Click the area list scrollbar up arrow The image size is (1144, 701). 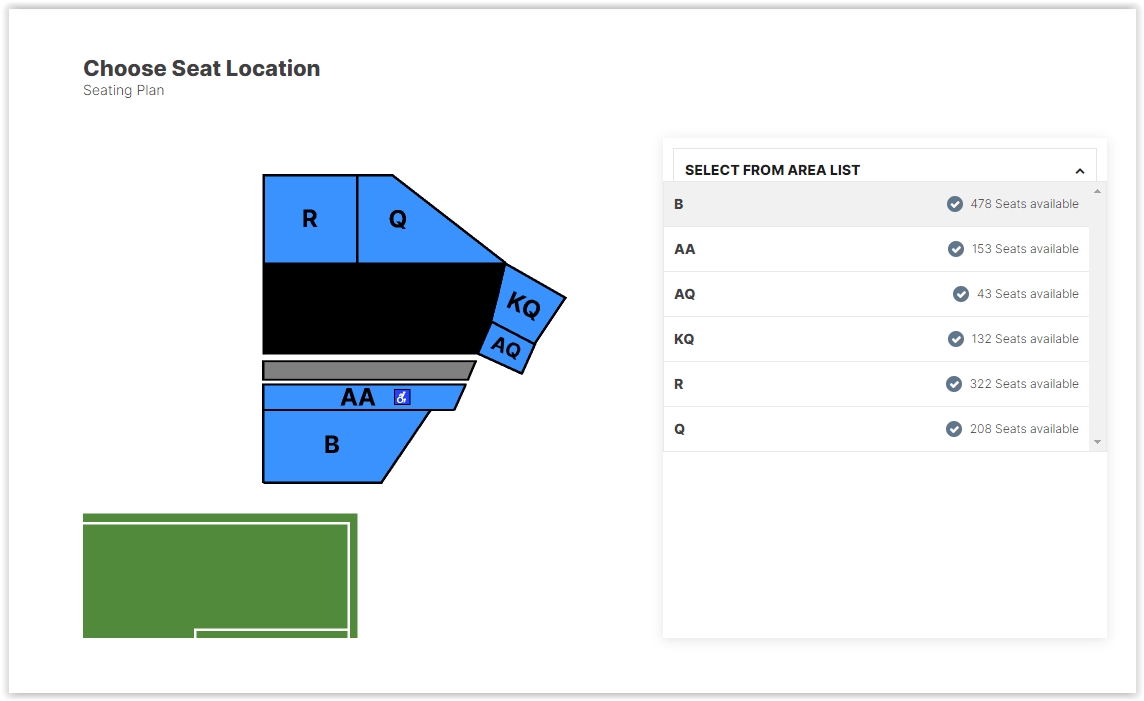click(x=1097, y=191)
